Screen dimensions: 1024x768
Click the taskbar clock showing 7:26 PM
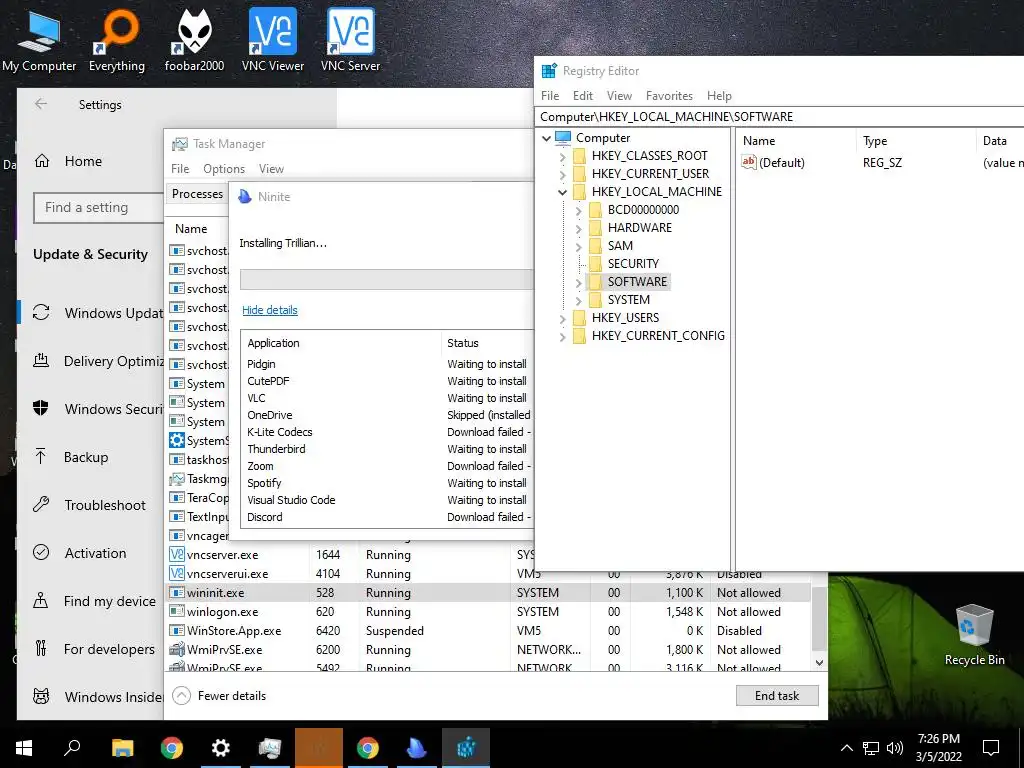(938, 748)
